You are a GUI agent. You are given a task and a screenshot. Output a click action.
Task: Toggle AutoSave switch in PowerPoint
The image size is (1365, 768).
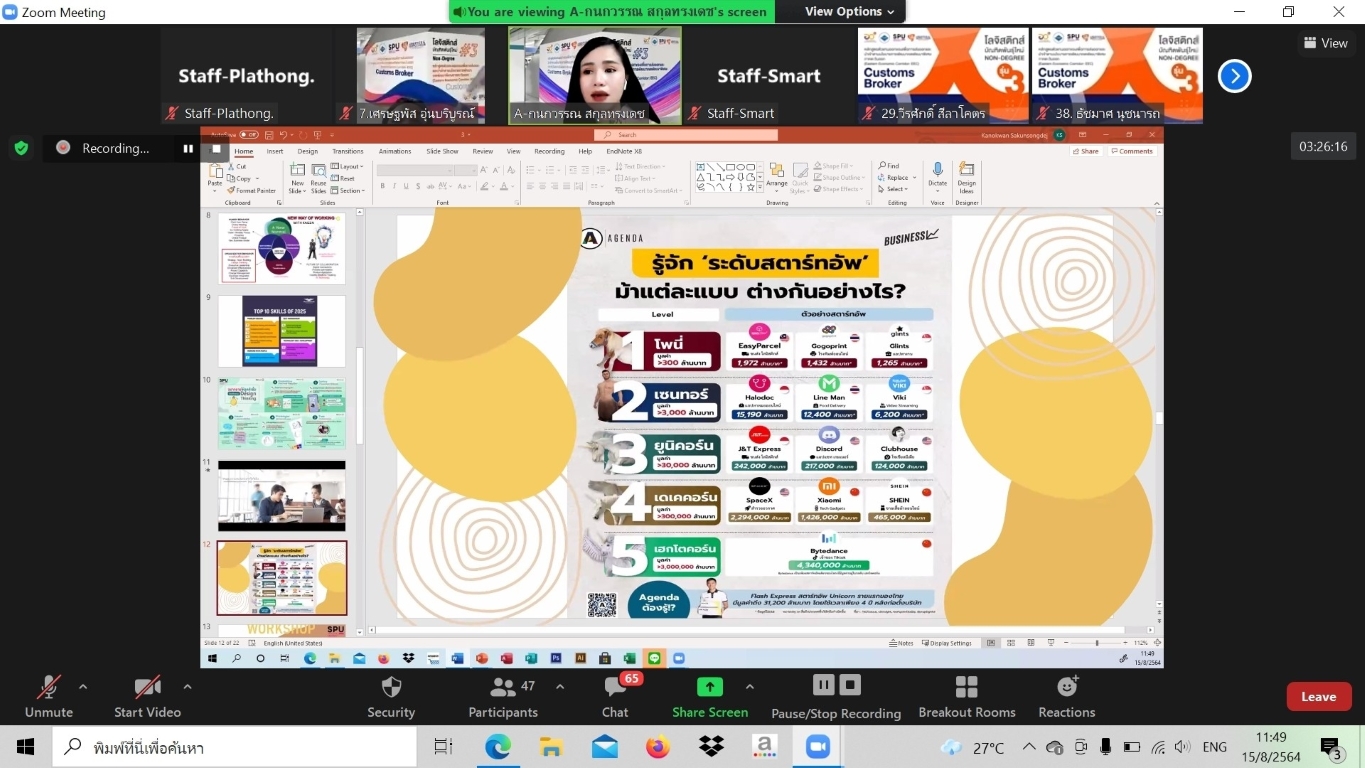[x=249, y=134]
